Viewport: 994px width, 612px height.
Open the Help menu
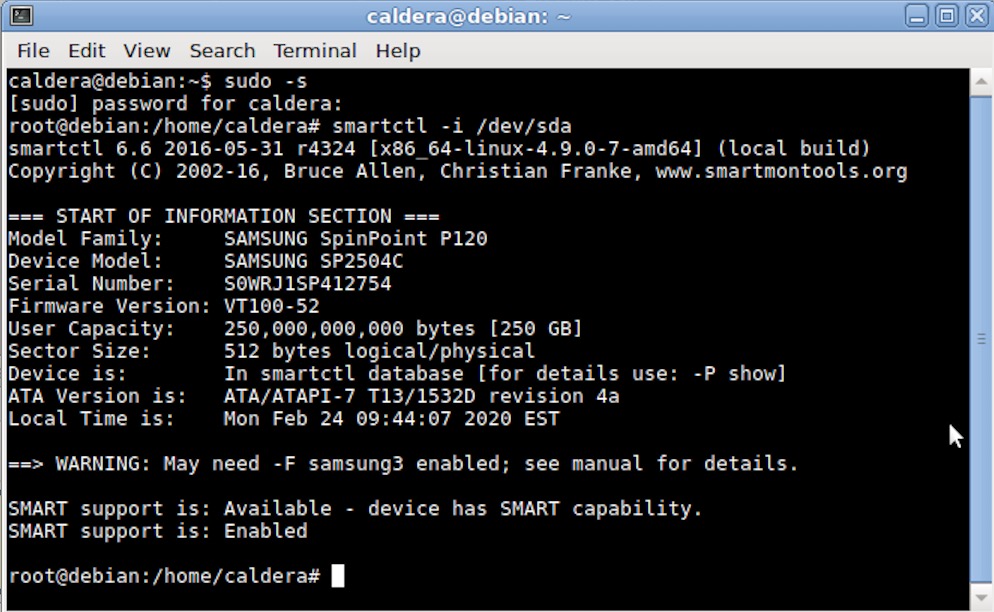[398, 51]
